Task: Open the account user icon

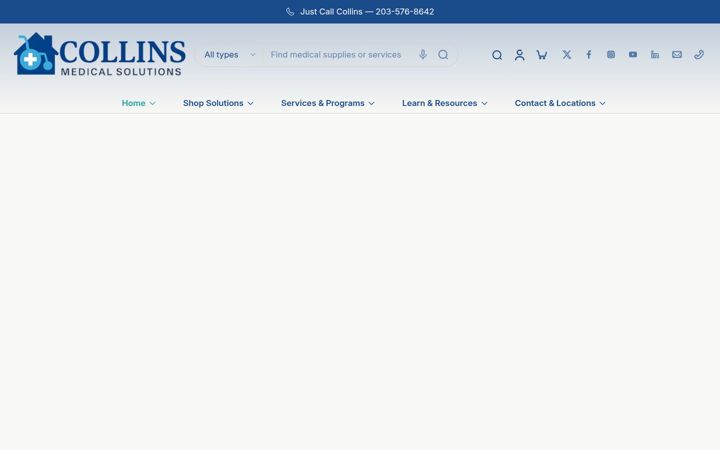Action: [519, 55]
